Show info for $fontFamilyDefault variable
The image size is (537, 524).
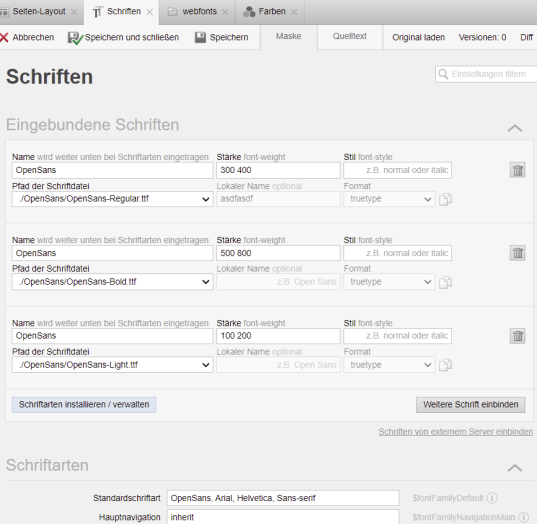(x=492, y=498)
